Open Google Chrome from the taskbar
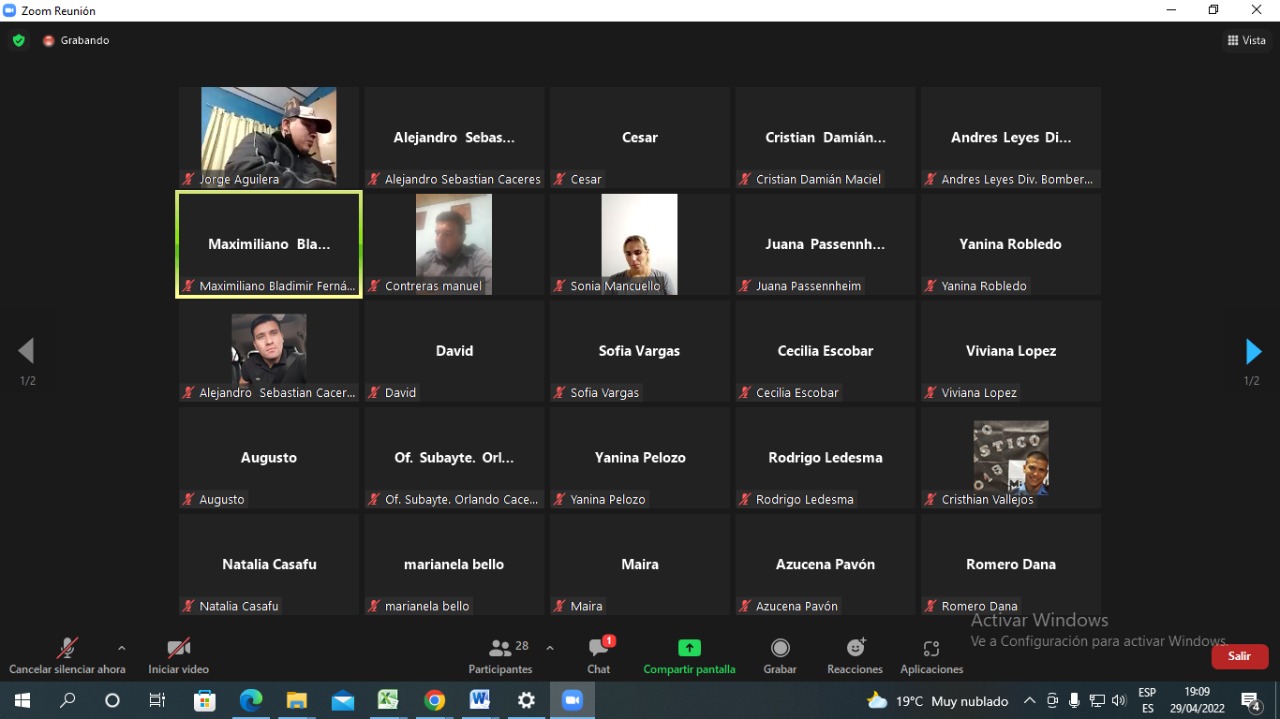 434,701
